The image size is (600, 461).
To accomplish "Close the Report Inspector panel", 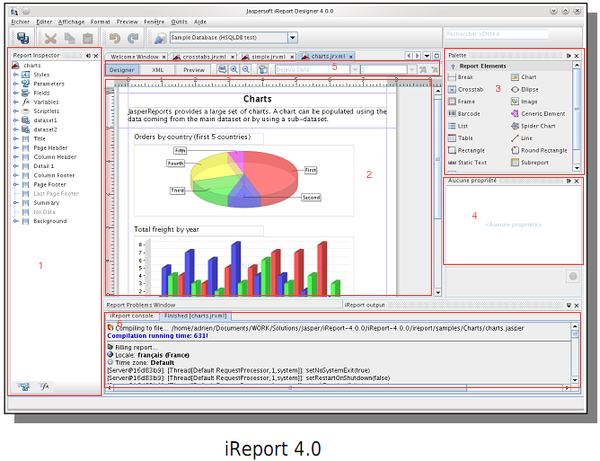I will tap(96, 56).
